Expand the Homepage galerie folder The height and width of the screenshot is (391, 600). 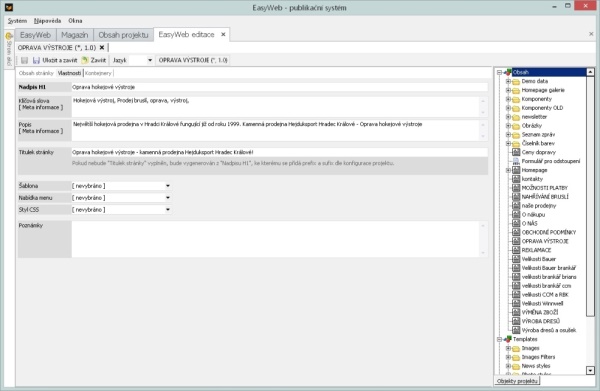tap(508, 90)
